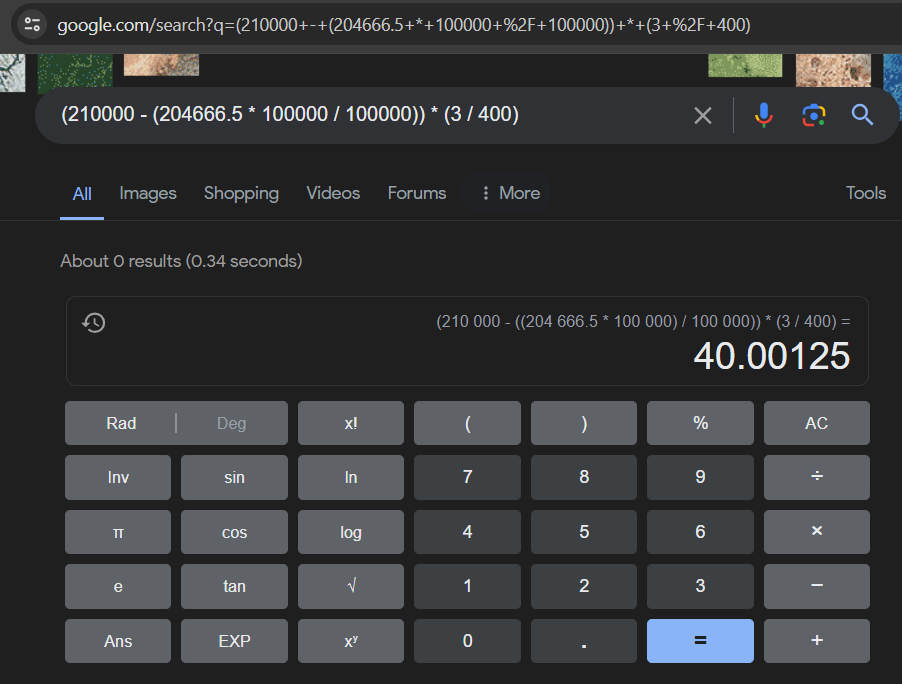Click the calculator expression line above result
This screenshot has width=902, height=684.
tap(643, 321)
